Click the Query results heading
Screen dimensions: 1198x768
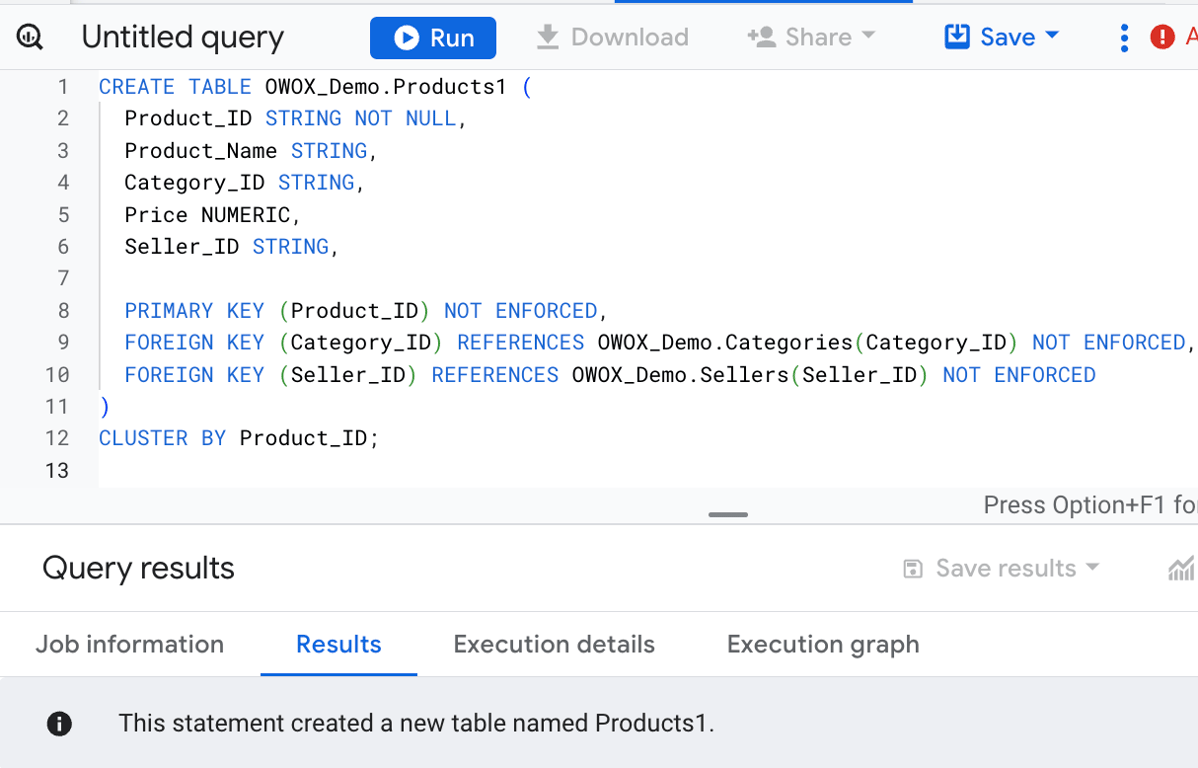[138, 568]
